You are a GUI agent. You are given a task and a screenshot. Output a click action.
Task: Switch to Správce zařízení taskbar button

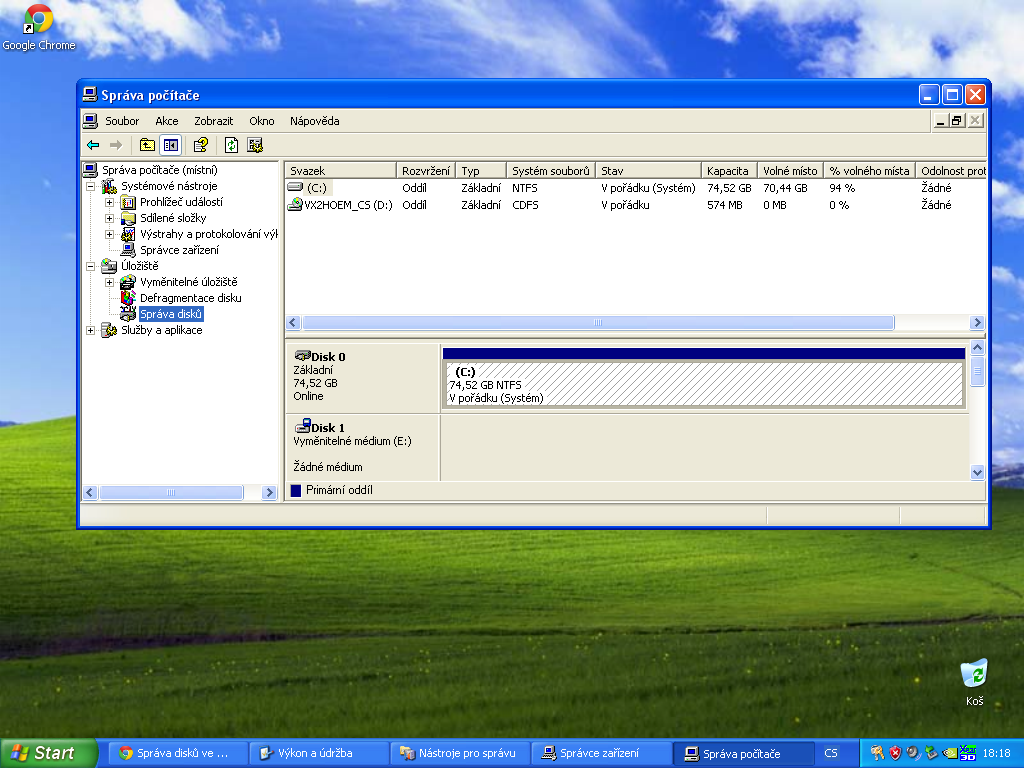click(601, 753)
